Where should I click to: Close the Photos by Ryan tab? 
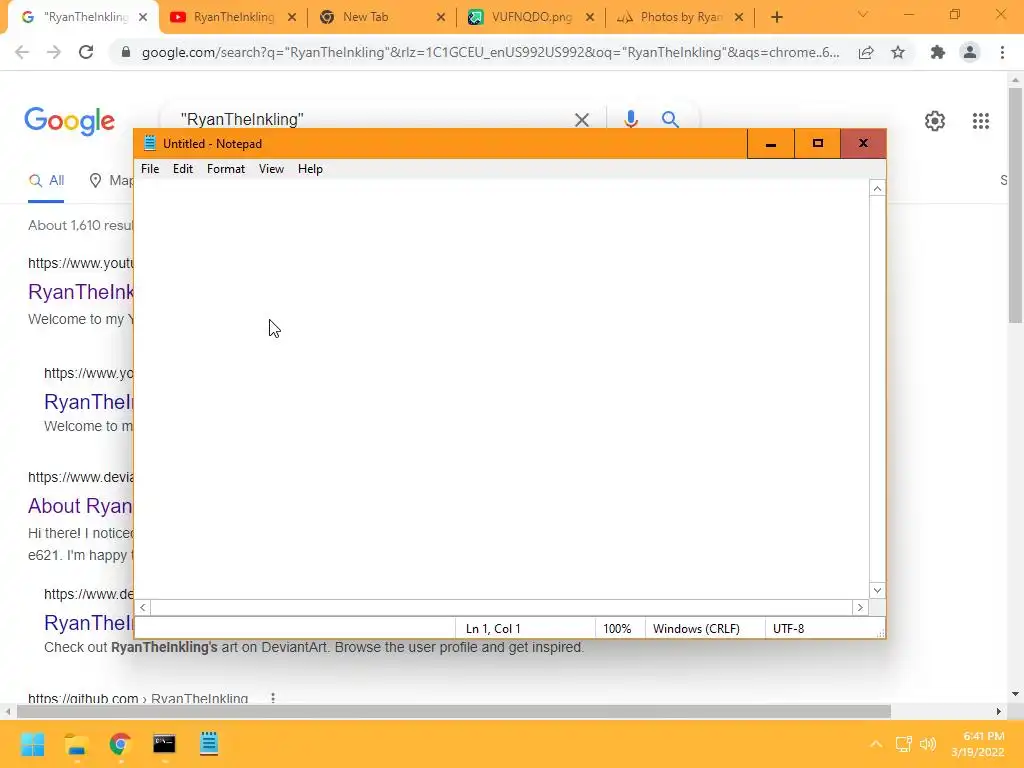coord(739,18)
